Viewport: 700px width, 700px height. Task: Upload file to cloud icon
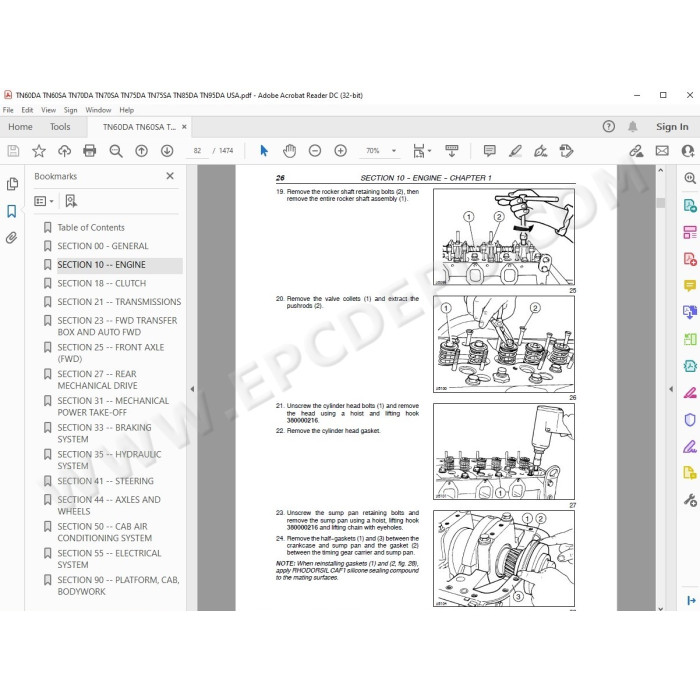(x=64, y=151)
